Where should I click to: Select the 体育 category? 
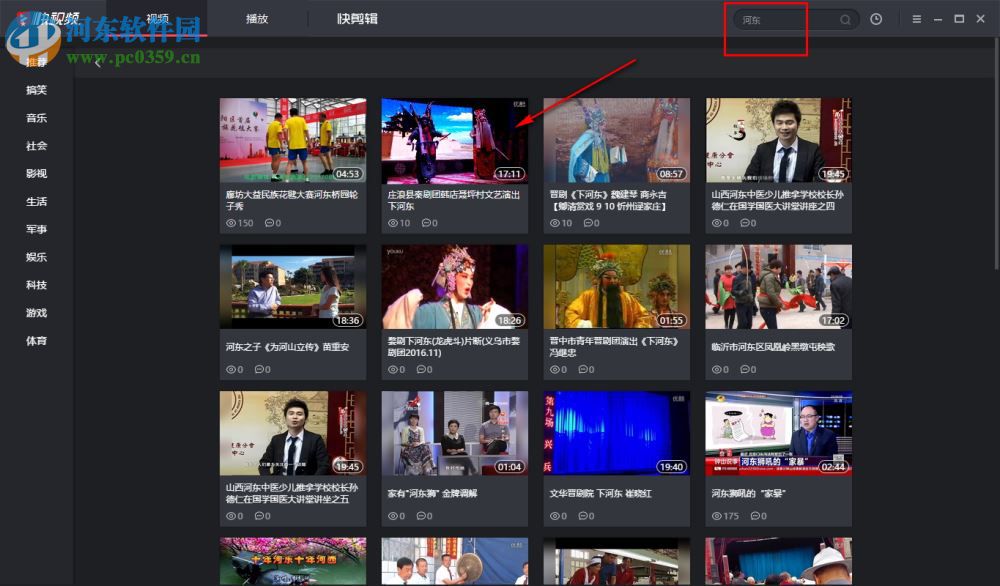tap(36, 341)
